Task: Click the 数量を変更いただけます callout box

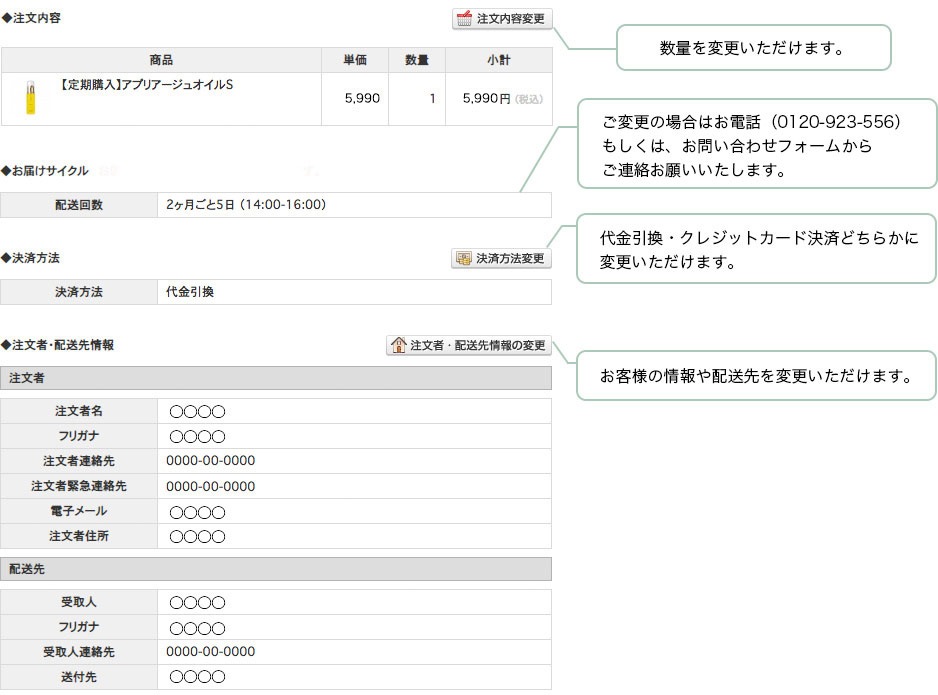Action: click(752, 48)
